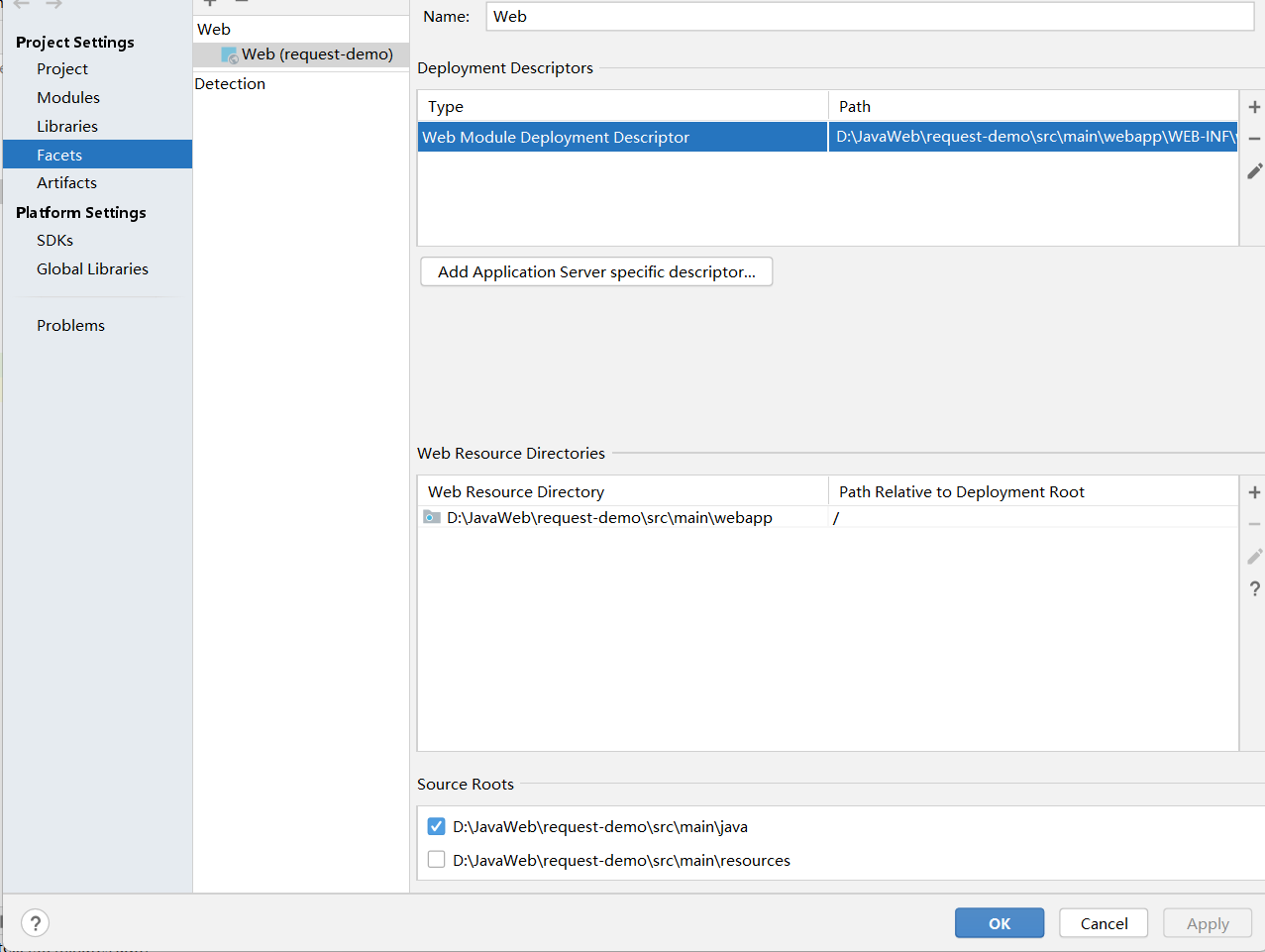
Task: Enable the src\main\resources source root
Action: [x=436, y=860]
